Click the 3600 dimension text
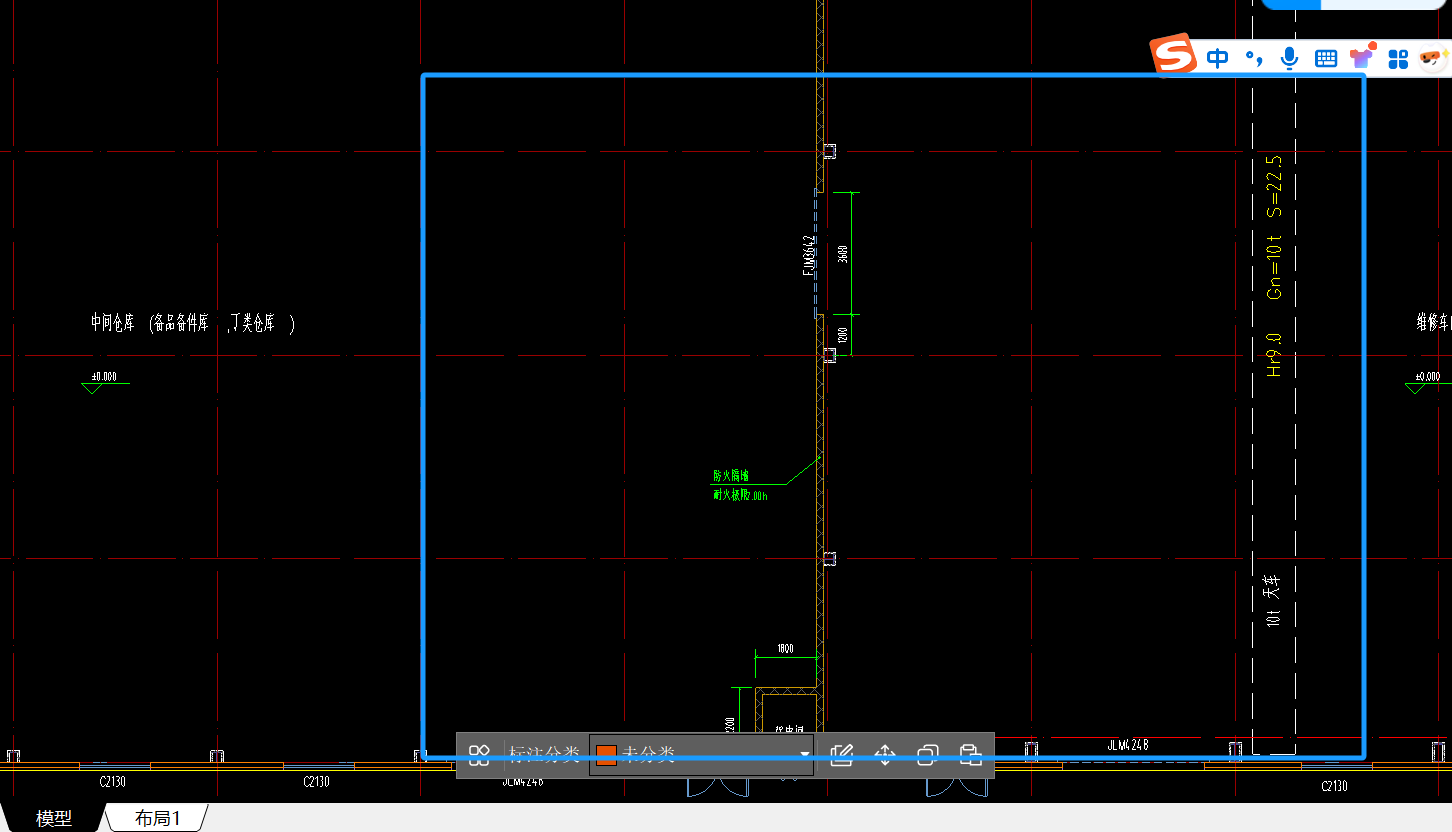1452x832 pixels. point(843,254)
